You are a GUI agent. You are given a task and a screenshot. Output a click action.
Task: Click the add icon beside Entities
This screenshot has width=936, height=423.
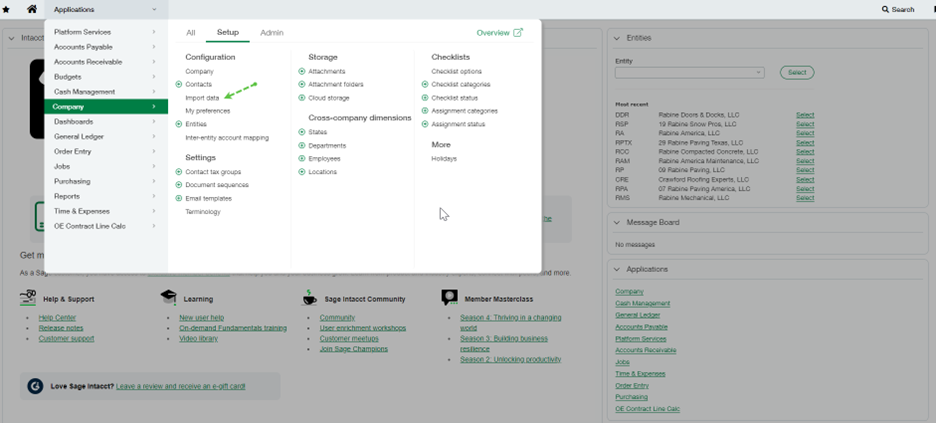(x=179, y=124)
